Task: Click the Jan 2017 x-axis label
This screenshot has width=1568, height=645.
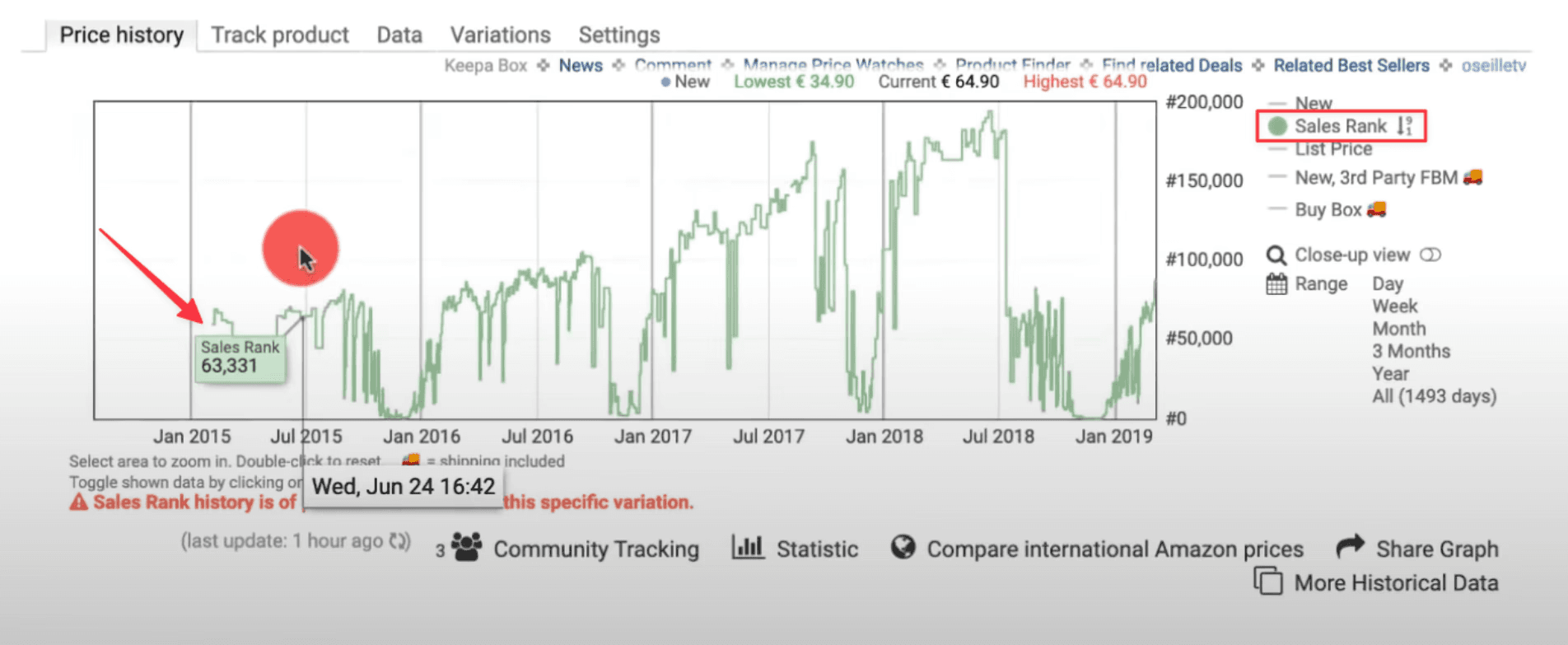Action: tap(653, 437)
